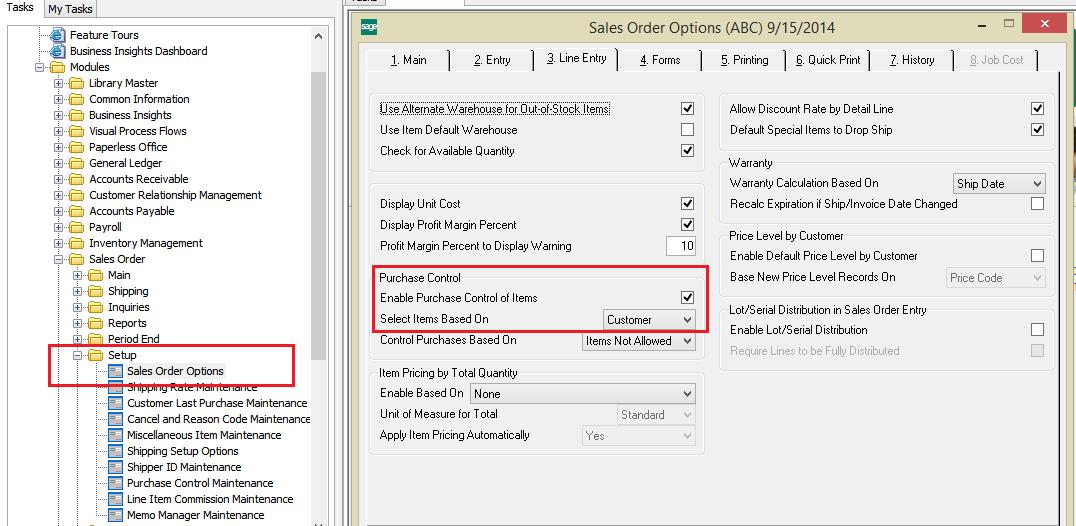Click the Feature Tours browser icon
Image resolution: width=1076 pixels, height=526 pixels.
point(59,35)
